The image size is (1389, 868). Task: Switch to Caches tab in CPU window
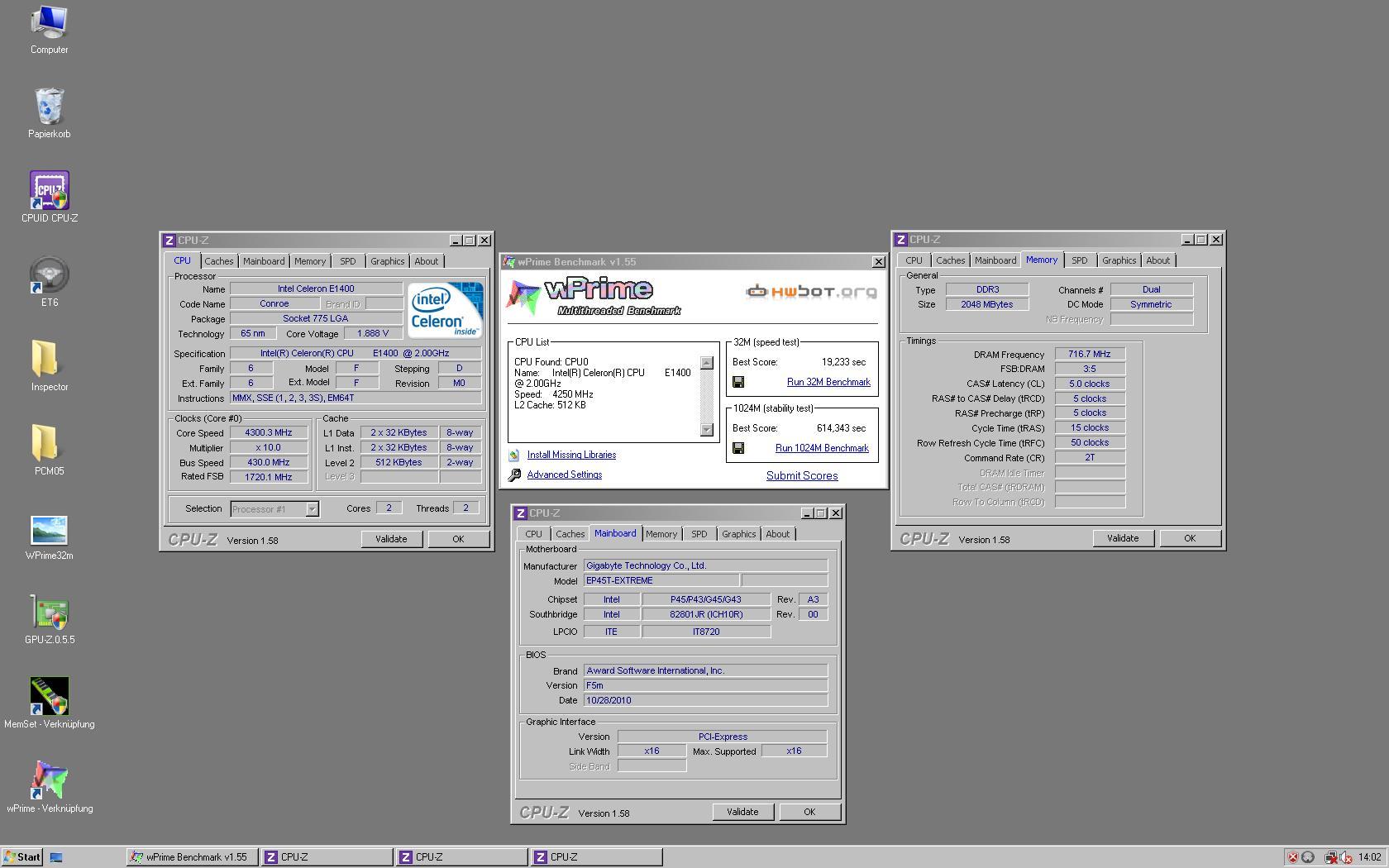pyautogui.click(x=219, y=261)
